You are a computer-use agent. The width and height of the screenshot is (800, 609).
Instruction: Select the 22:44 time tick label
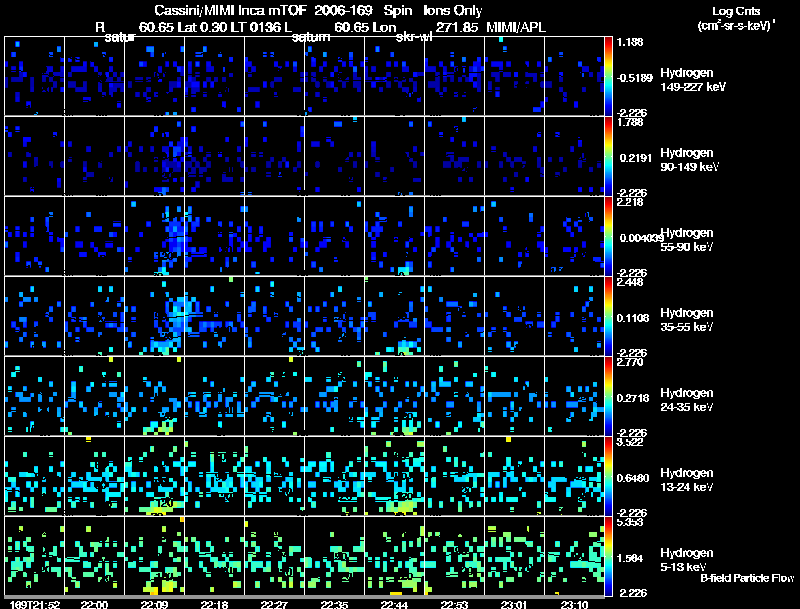point(395,604)
